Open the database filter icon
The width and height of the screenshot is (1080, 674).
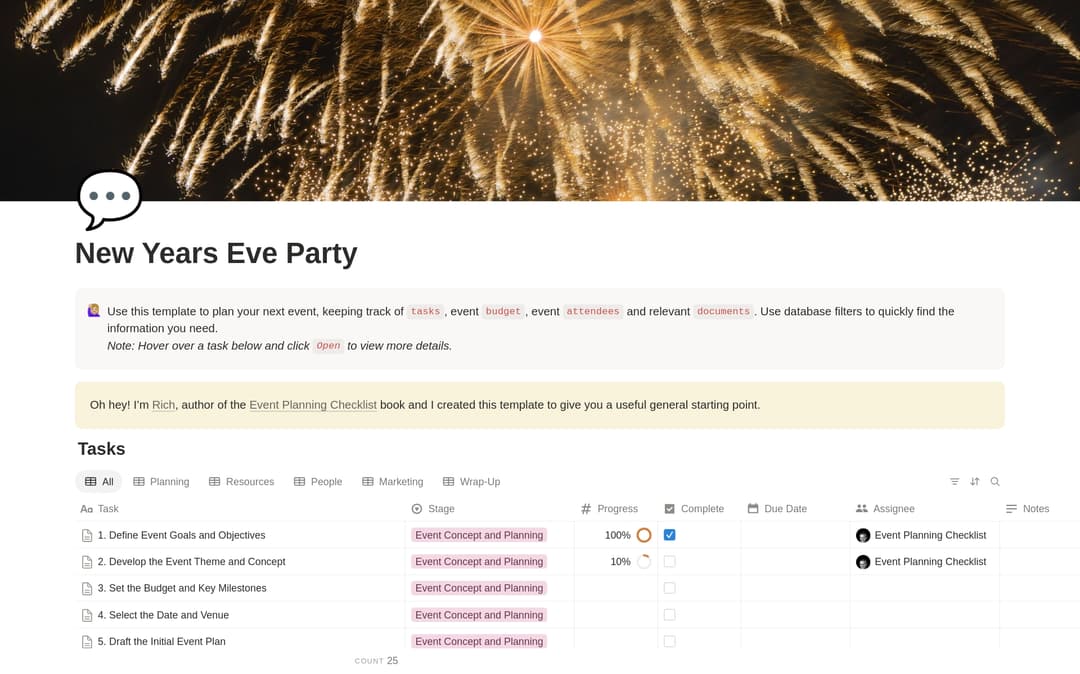click(955, 482)
